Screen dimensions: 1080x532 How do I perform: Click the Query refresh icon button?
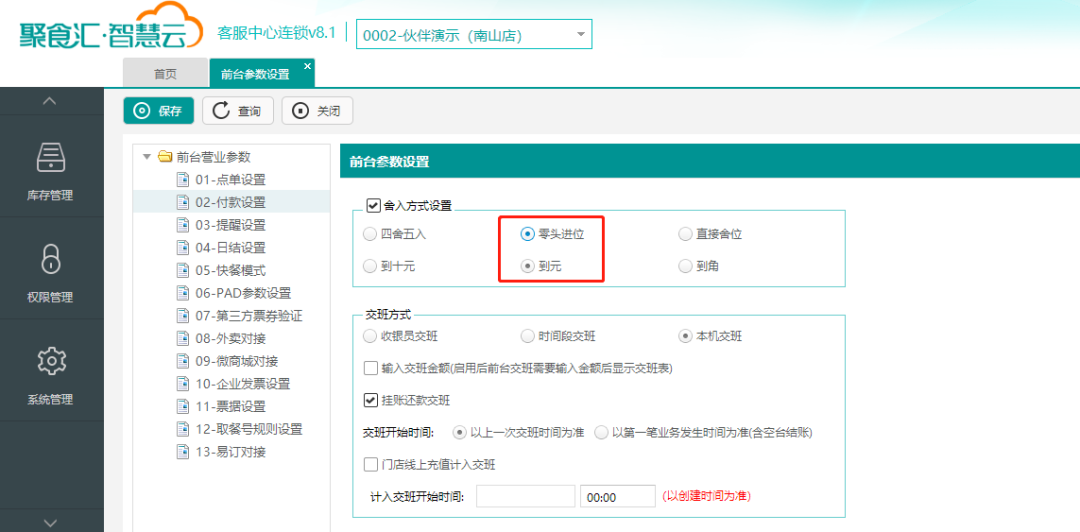222,111
